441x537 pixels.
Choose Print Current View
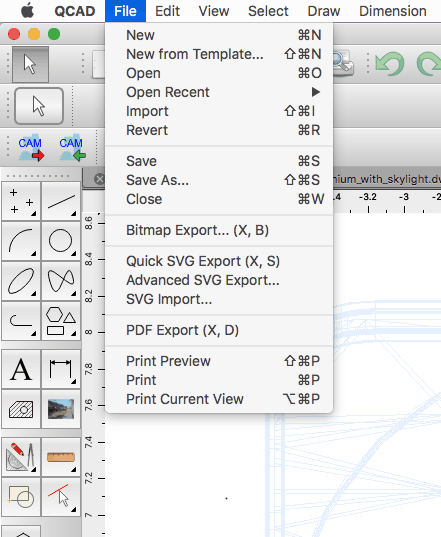pos(219,399)
